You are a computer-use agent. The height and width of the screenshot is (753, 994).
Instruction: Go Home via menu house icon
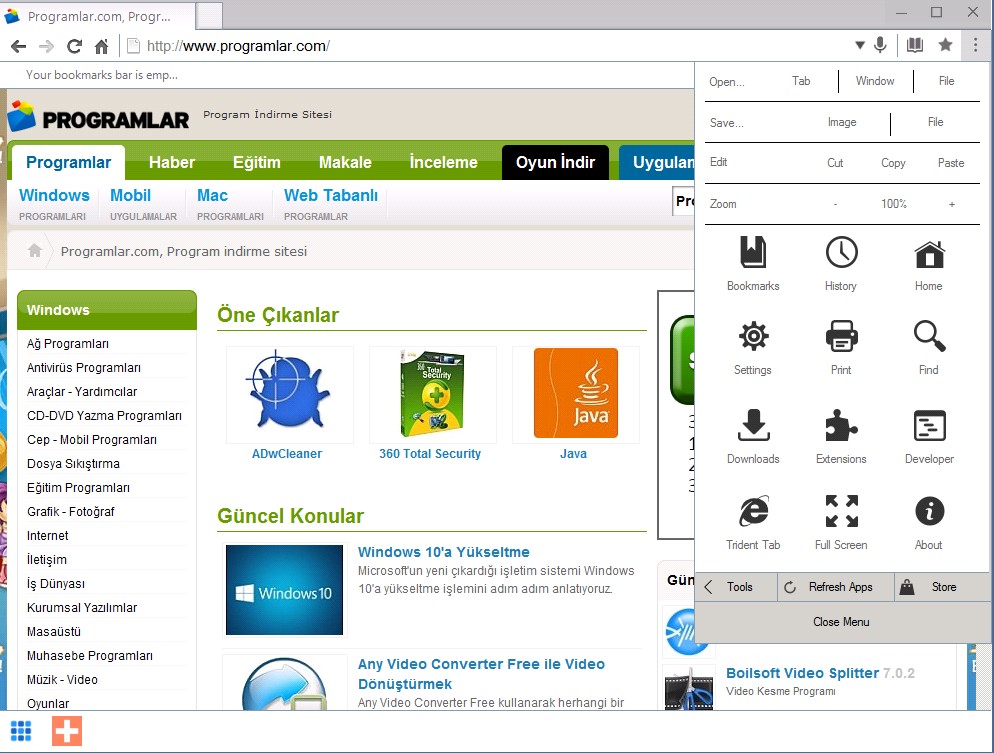coord(929,254)
